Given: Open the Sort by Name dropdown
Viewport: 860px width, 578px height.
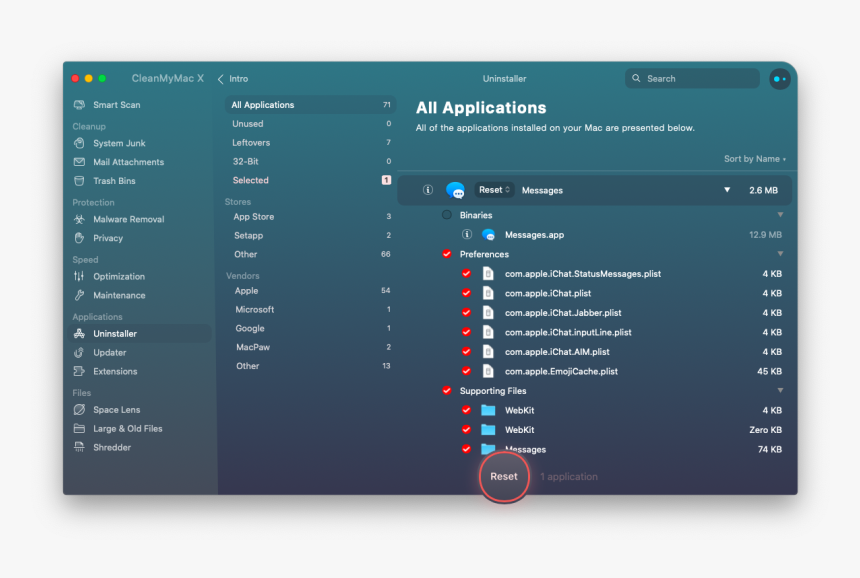Looking at the screenshot, I should pos(755,159).
